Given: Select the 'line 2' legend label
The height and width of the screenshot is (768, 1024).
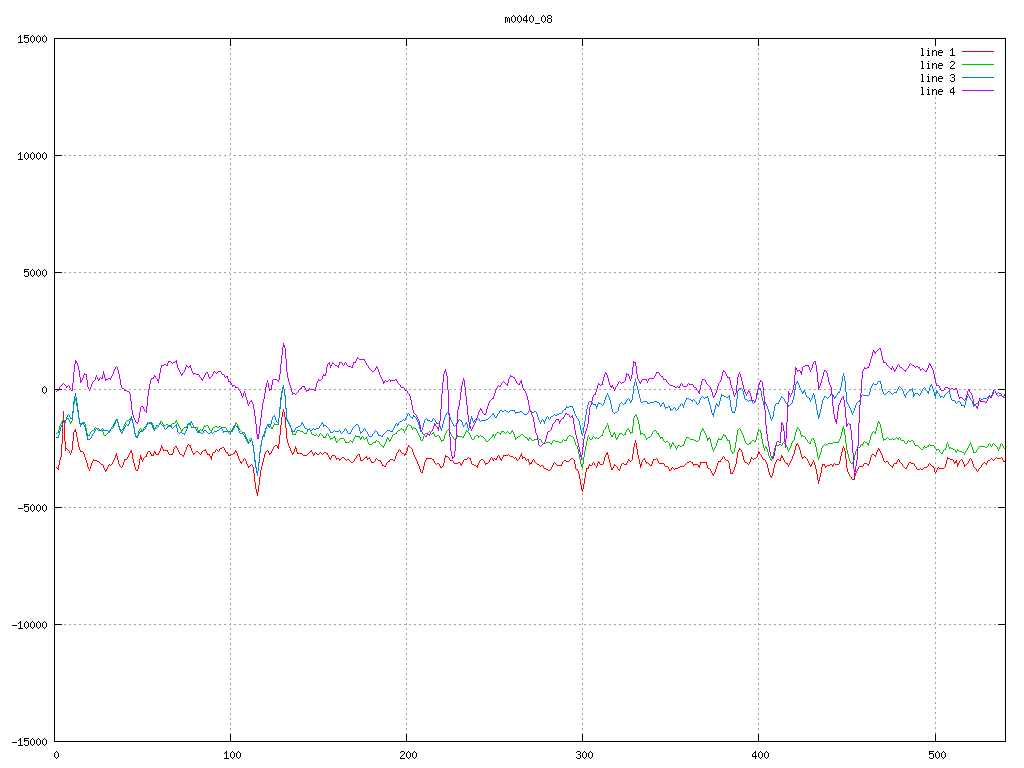Looking at the screenshot, I should (937, 65).
